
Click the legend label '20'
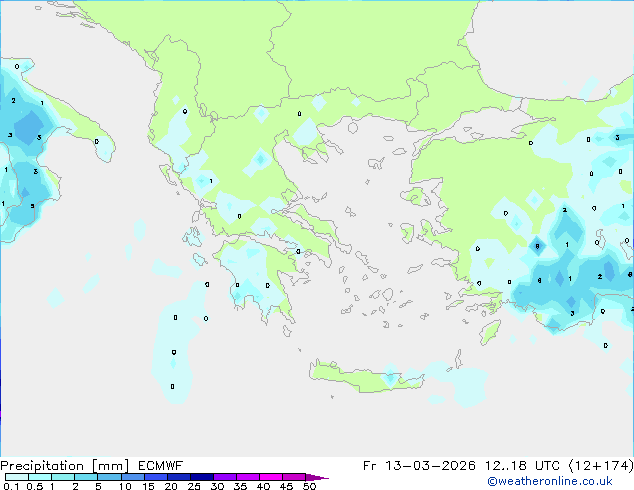click(x=171, y=486)
